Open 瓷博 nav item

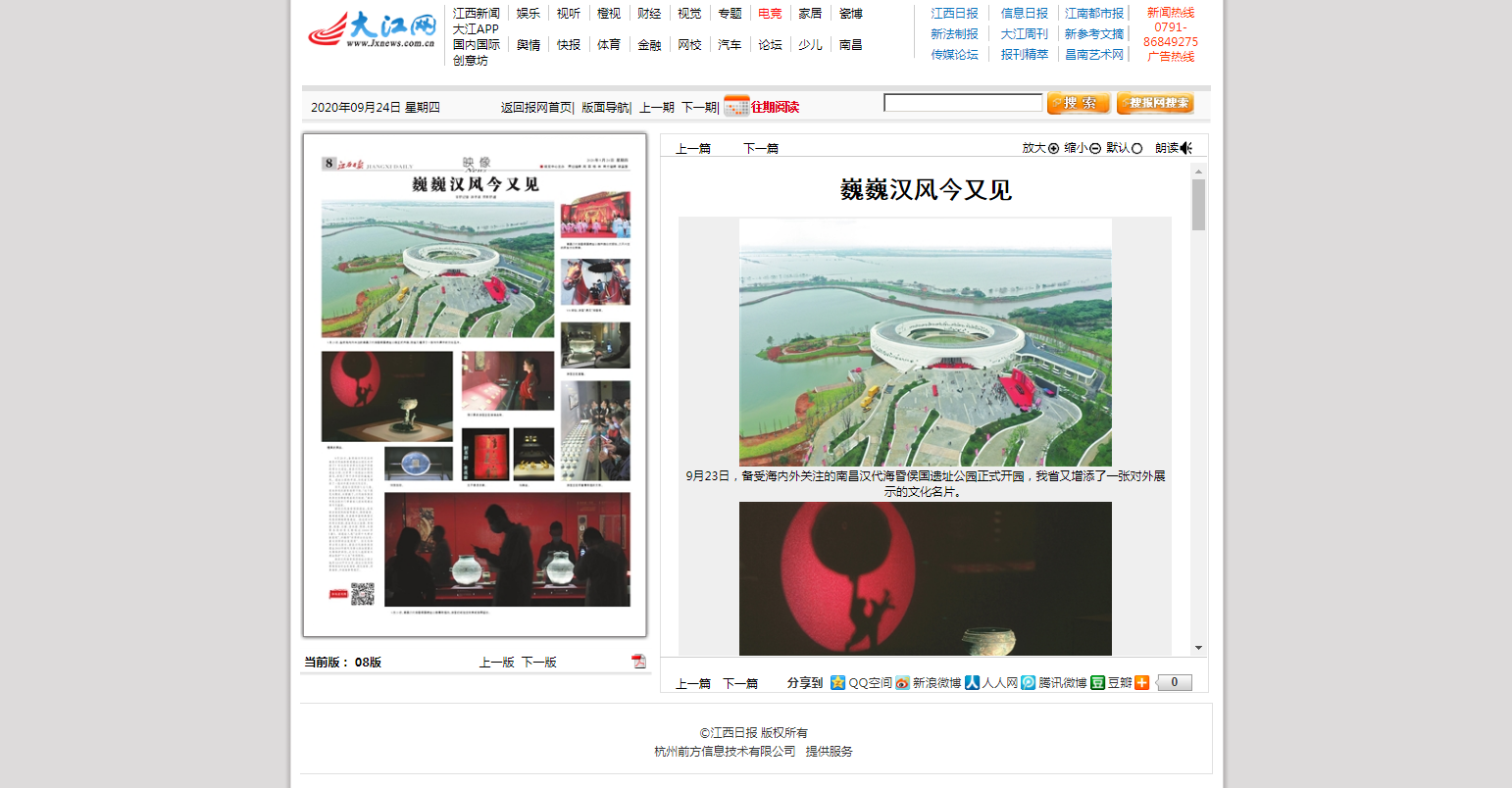(x=851, y=14)
